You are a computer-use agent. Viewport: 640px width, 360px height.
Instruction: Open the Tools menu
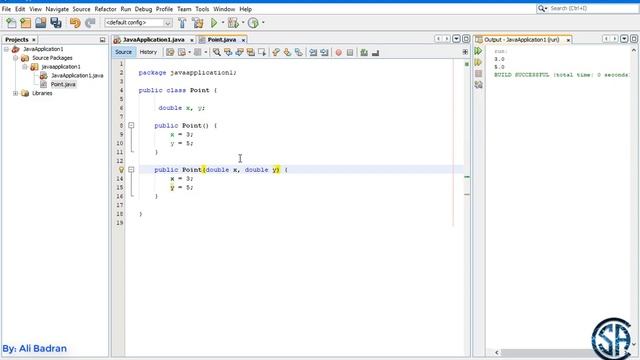tap(202, 9)
